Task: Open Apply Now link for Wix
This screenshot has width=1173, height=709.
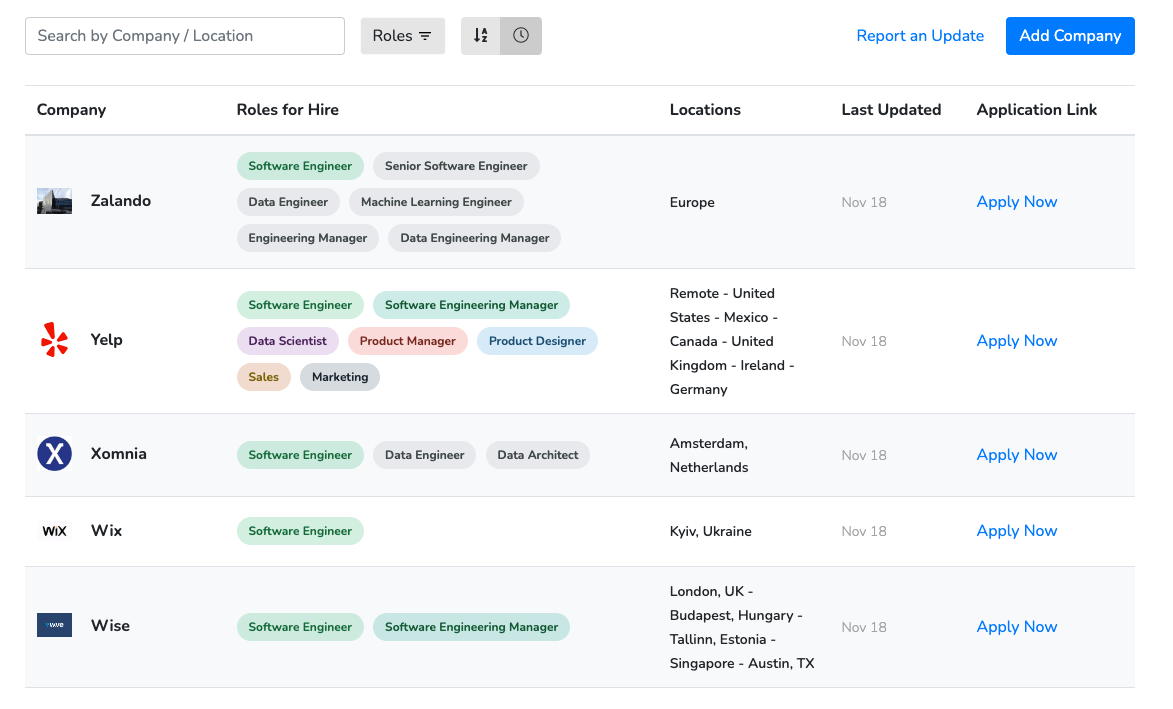Action: [x=1017, y=531]
